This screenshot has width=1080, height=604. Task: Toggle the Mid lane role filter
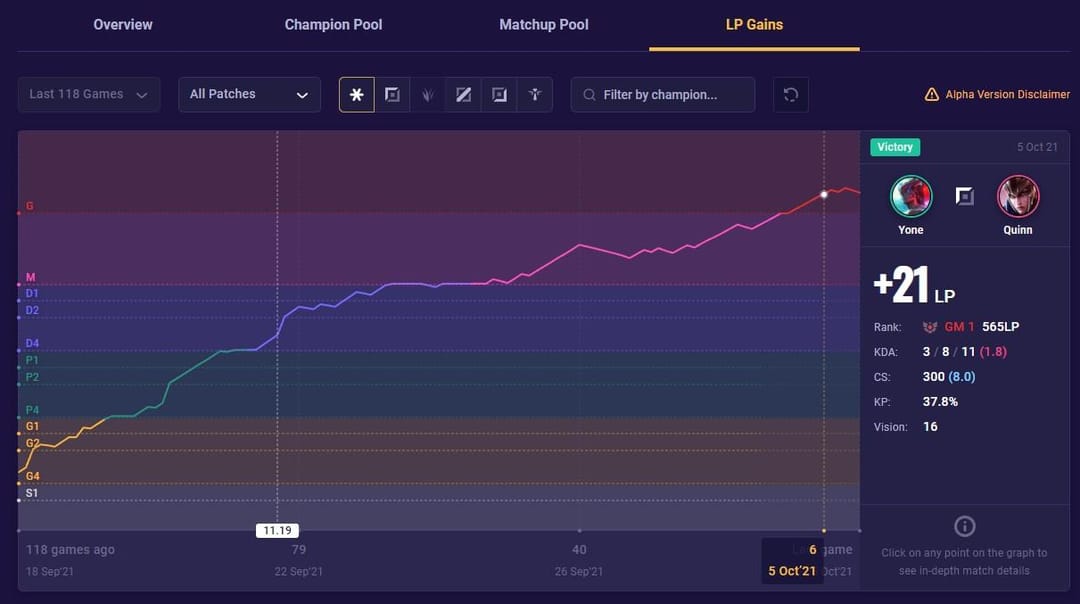click(x=463, y=94)
